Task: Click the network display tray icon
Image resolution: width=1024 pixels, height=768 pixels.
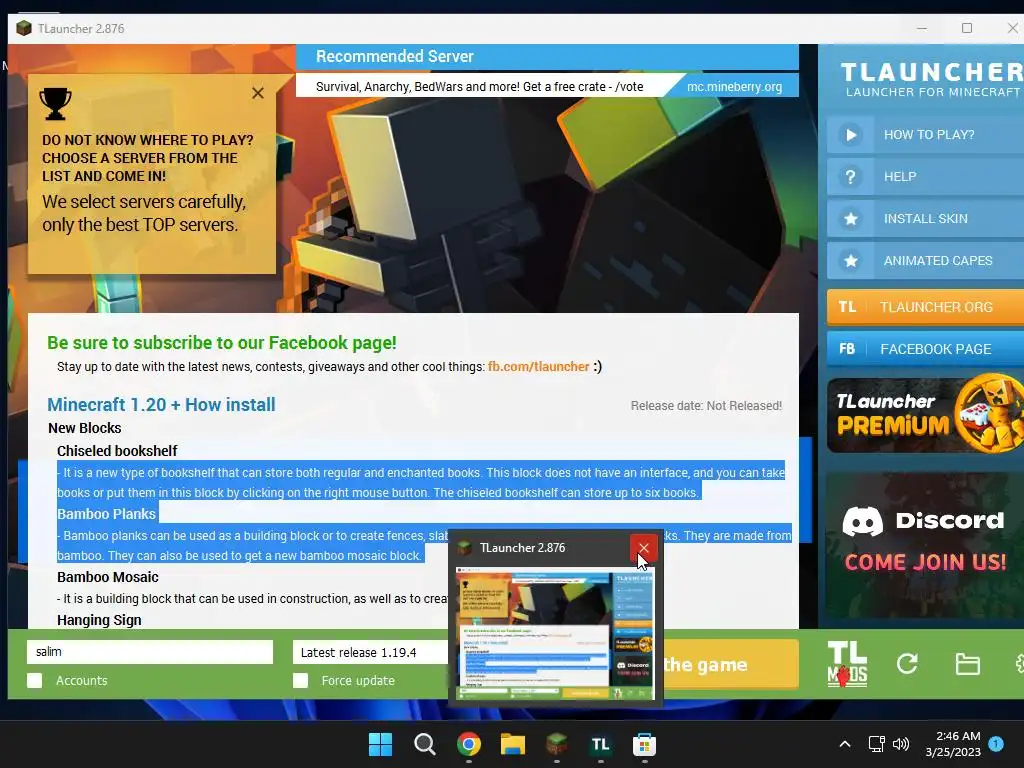Action: point(876,744)
